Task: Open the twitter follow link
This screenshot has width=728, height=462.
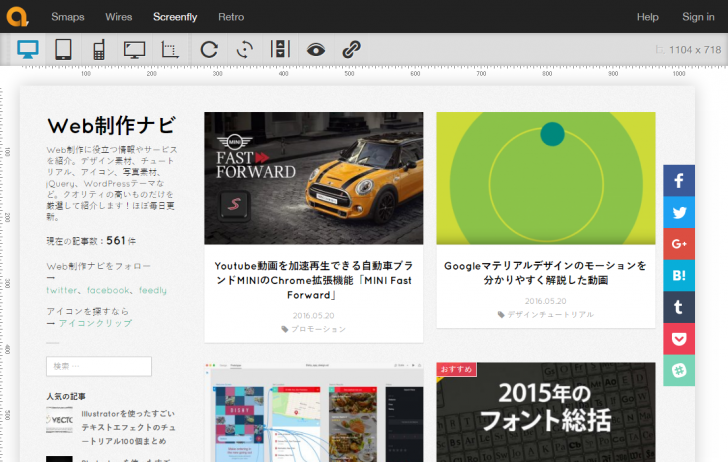Action: coord(61,290)
